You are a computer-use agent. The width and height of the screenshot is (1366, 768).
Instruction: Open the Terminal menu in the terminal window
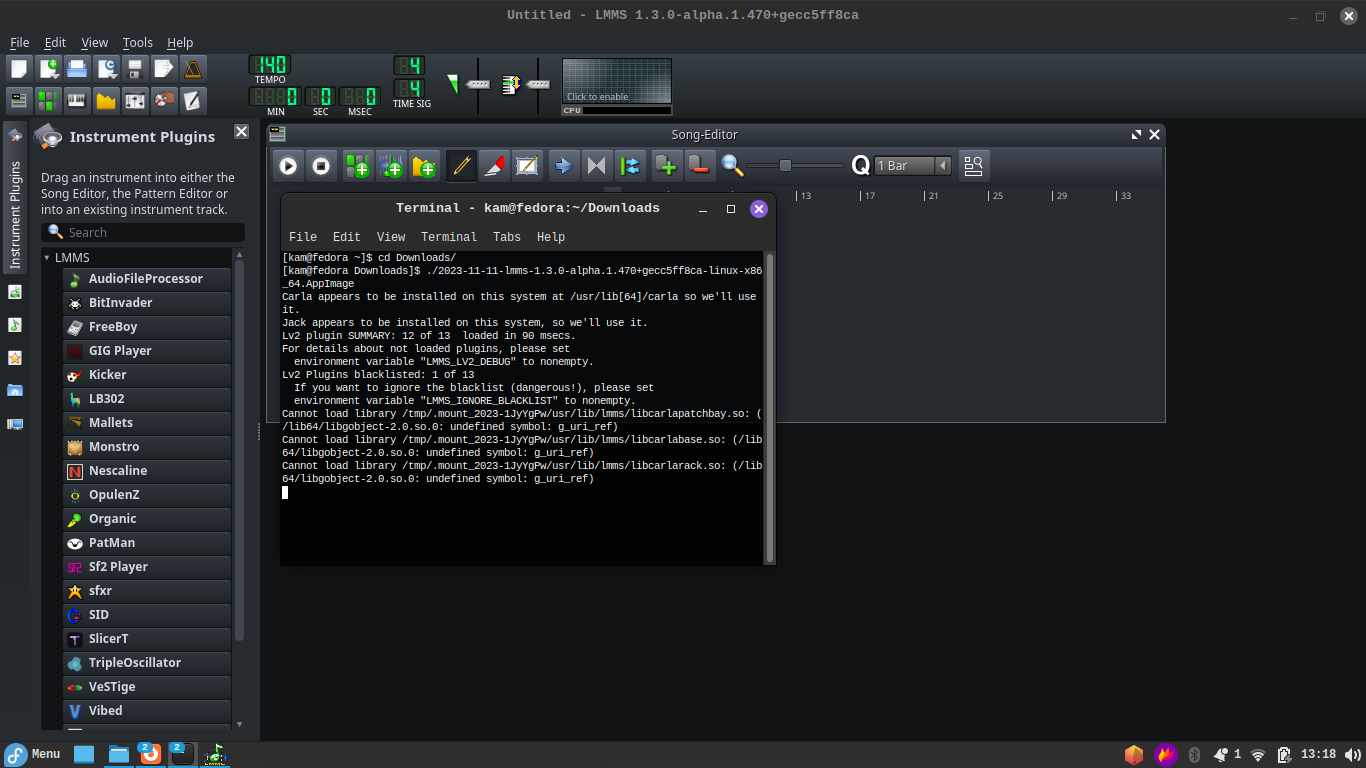449,237
